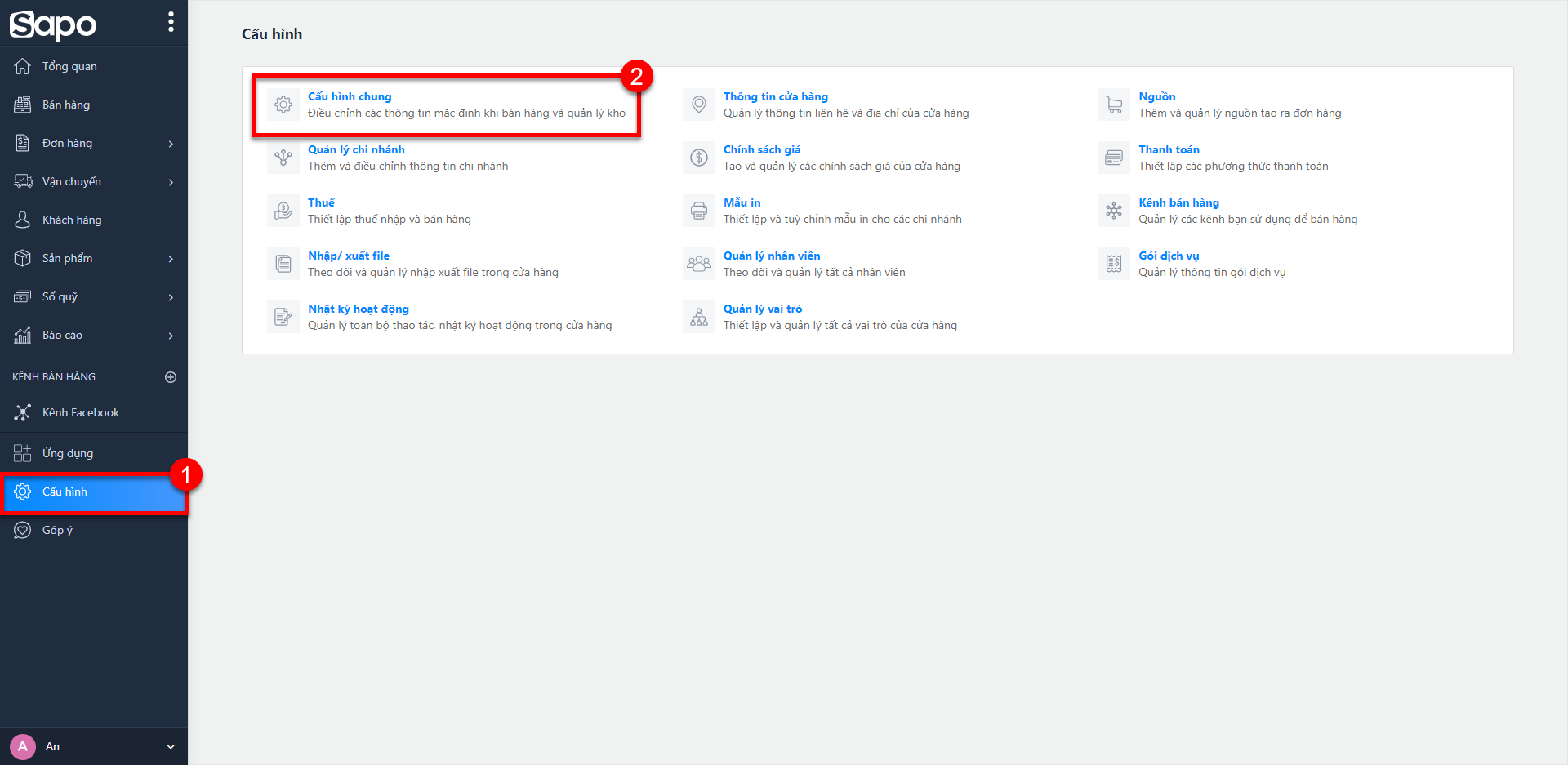Click the Quản lý nhân viên people icon
1568x765 pixels.
pyautogui.click(x=699, y=264)
